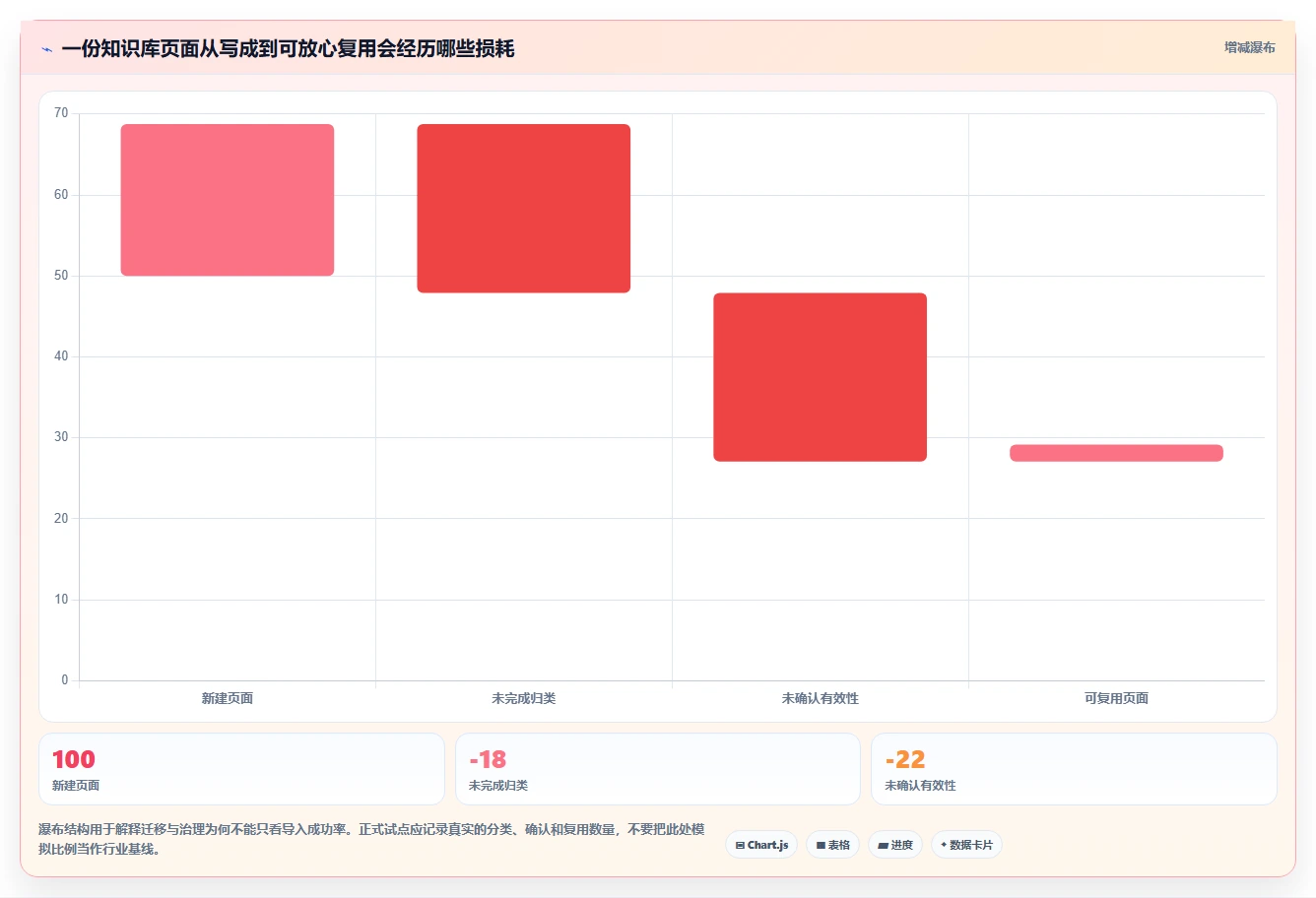Click the red 未确认有效性 waterfall bar
This screenshot has height=898, width=1316.
tap(821, 377)
